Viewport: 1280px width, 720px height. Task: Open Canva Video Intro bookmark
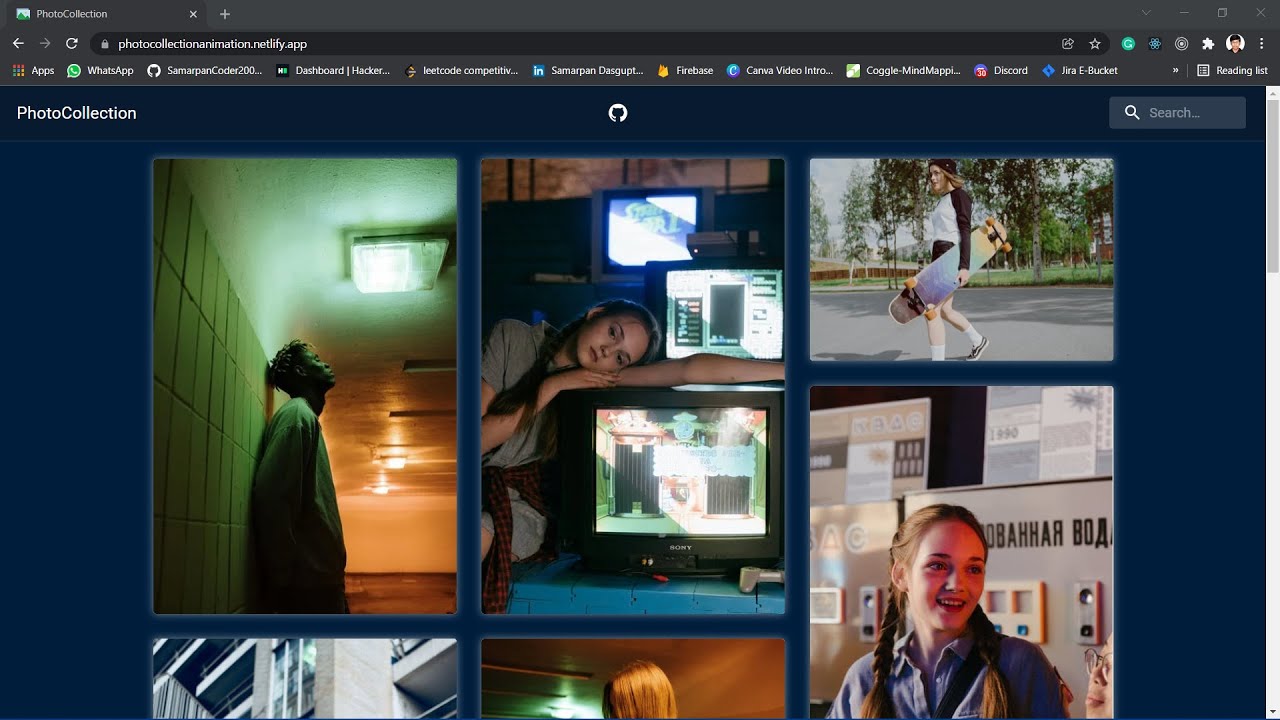click(780, 71)
